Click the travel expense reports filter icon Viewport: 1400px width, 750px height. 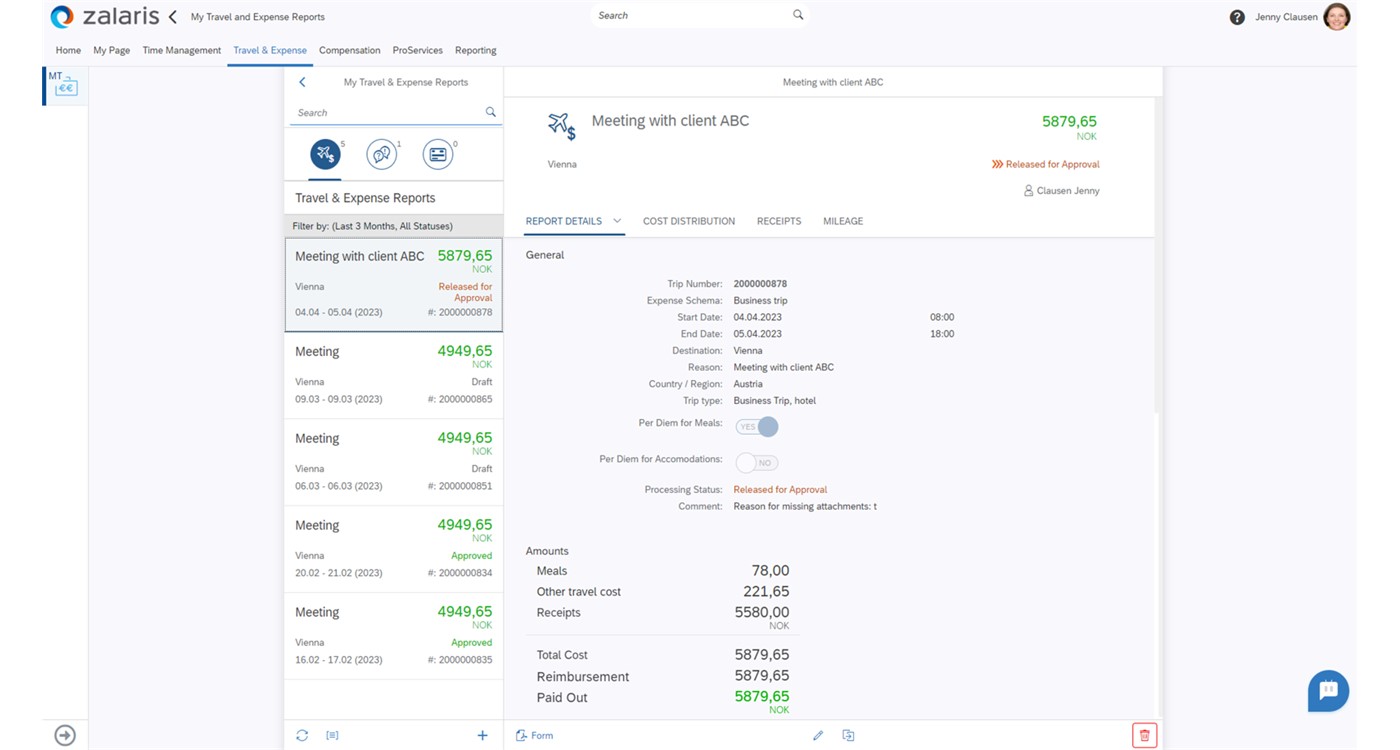tap(325, 154)
